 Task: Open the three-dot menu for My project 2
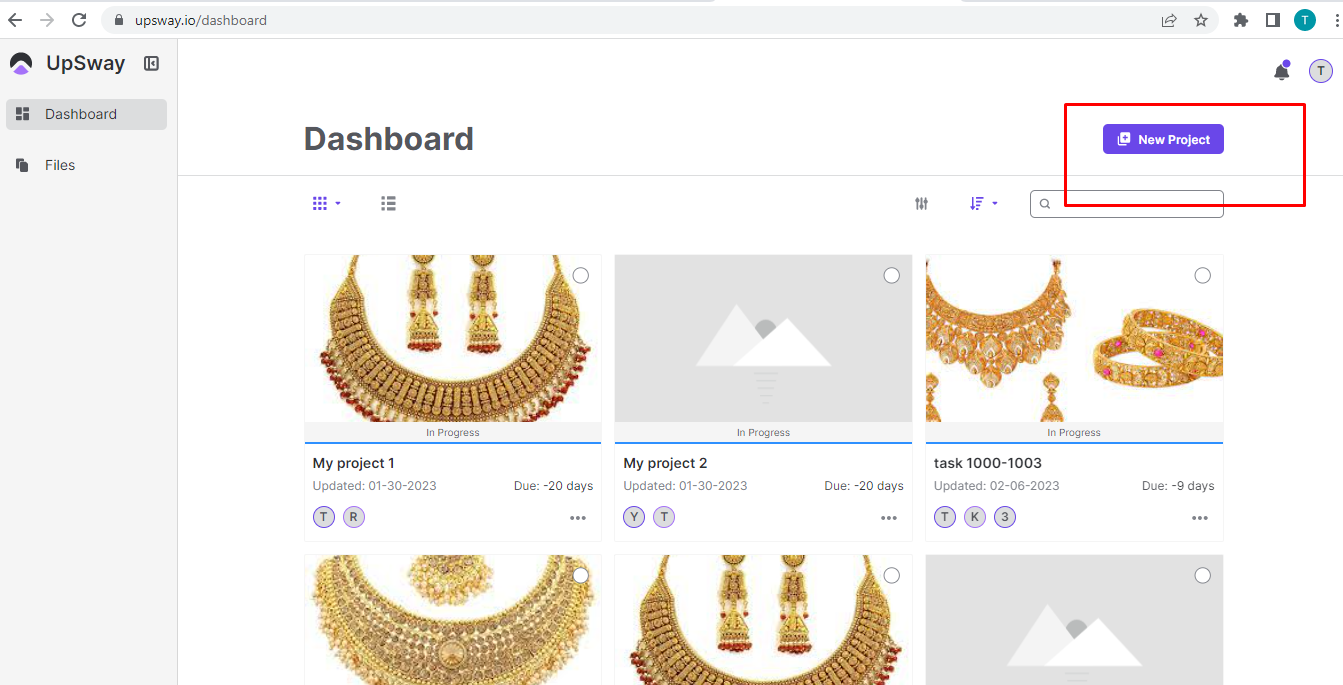(888, 518)
